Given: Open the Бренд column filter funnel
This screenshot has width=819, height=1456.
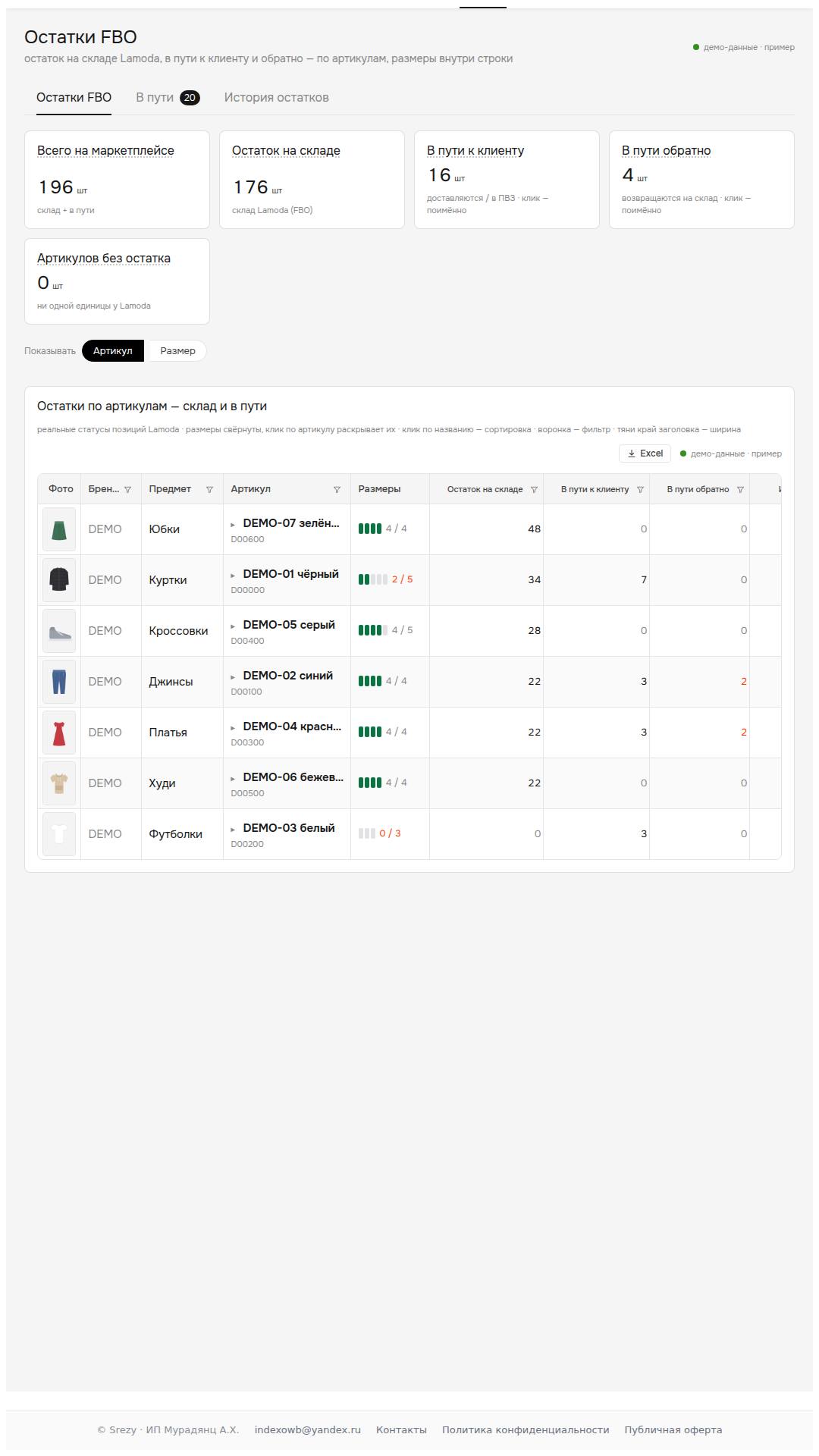Looking at the screenshot, I should [127, 490].
